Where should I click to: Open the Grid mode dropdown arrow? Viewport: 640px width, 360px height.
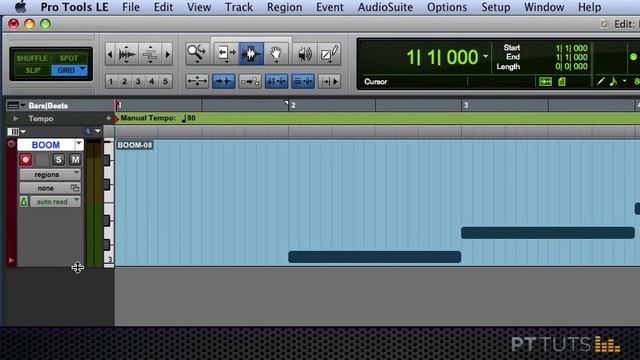point(83,69)
